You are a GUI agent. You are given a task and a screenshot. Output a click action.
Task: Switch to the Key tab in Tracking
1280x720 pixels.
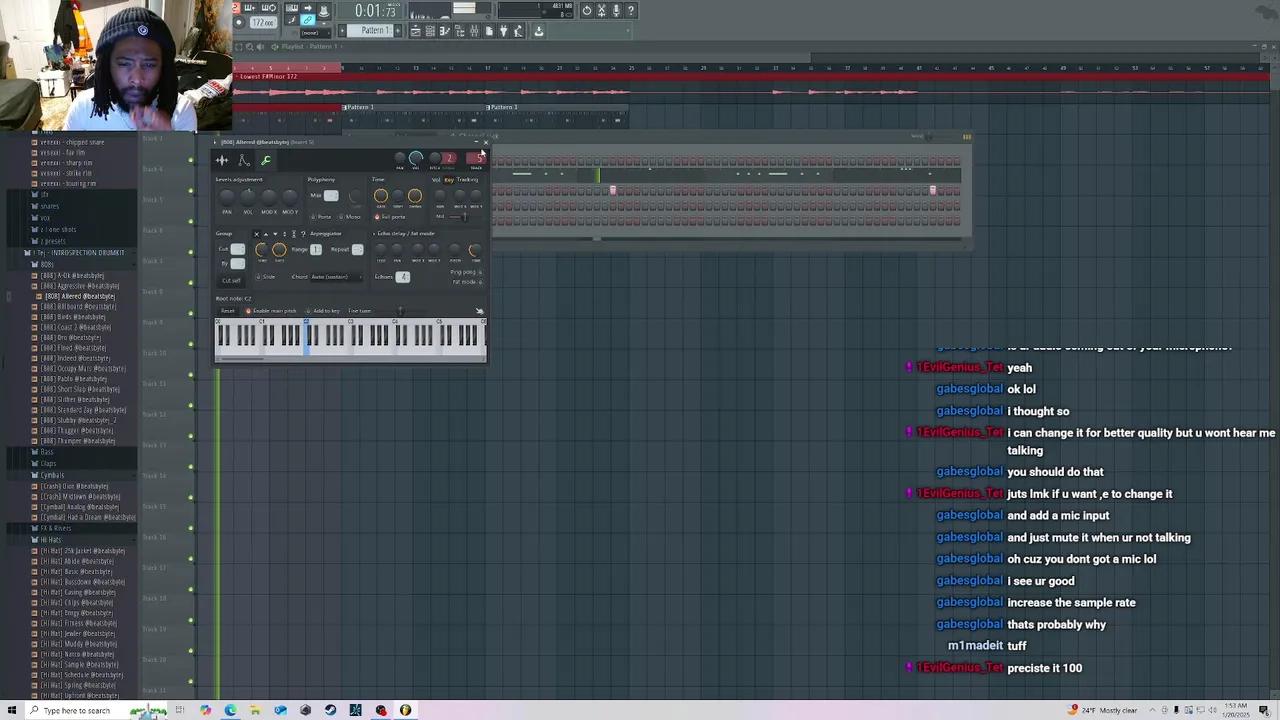[449, 180]
